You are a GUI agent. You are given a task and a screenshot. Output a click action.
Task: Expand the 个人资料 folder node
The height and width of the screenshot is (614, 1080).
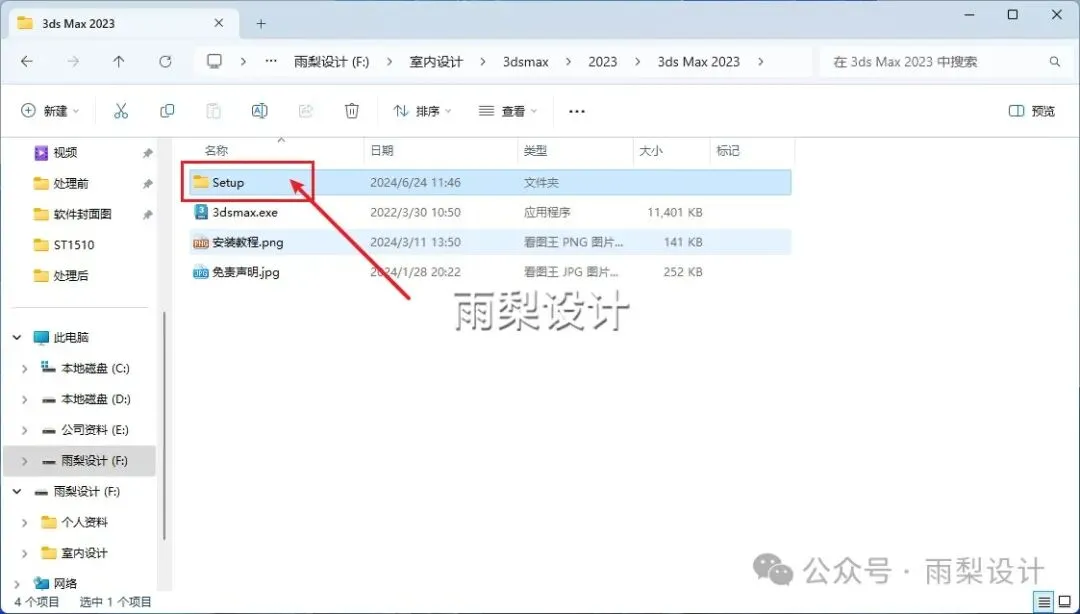coord(25,522)
